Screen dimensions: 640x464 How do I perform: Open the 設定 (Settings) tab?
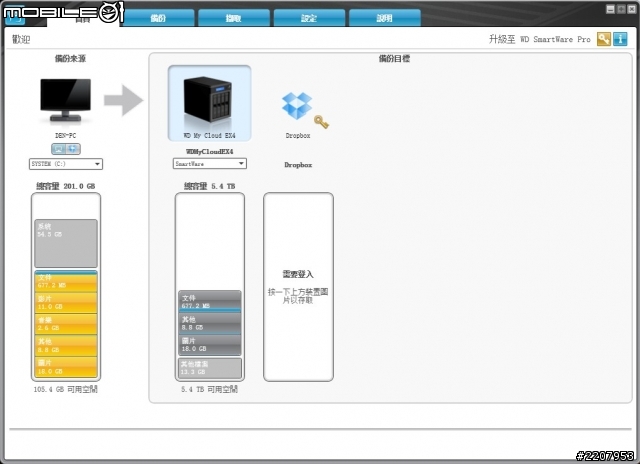[309, 18]
